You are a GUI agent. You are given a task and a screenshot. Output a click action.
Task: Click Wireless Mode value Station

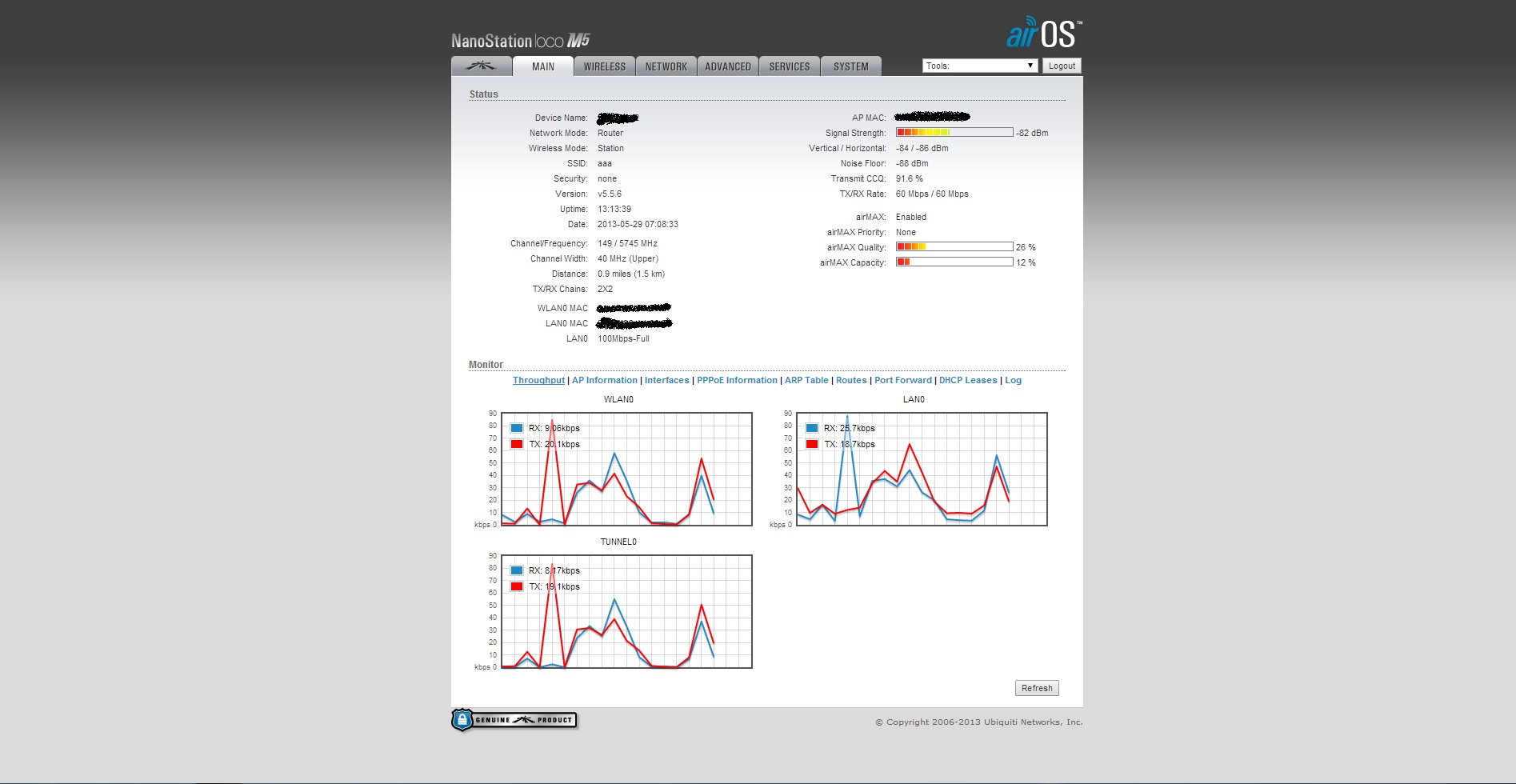click(x=610, y=148)
